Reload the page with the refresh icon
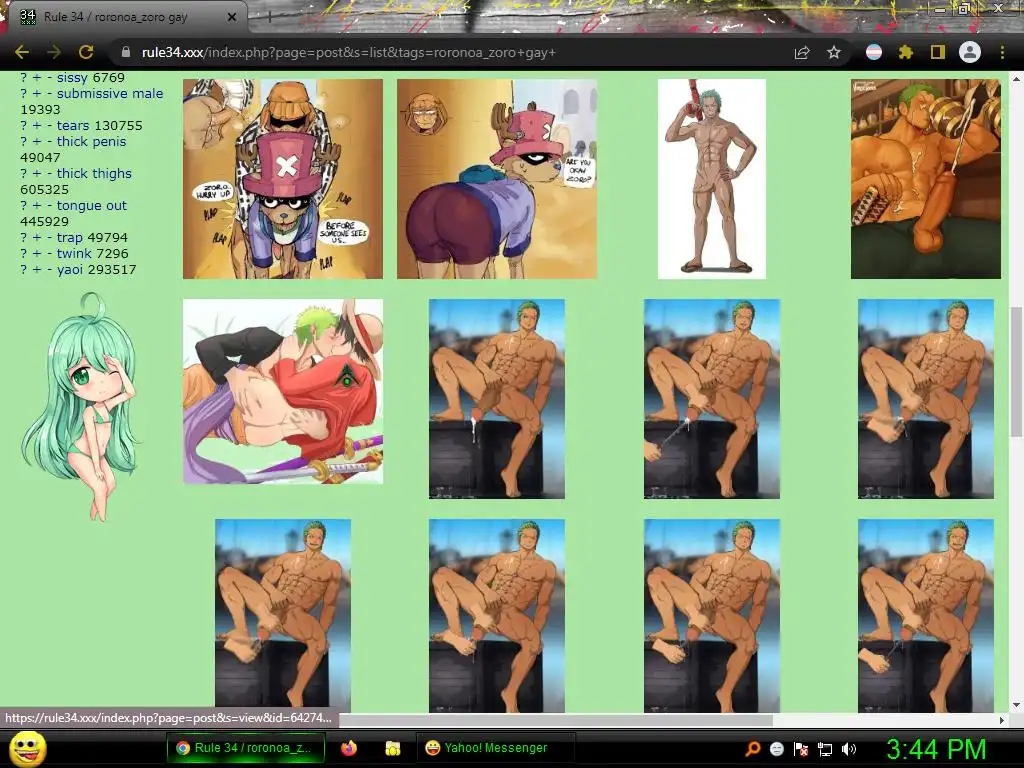Viewport: 1024px width, 768px height. [86, 52]
